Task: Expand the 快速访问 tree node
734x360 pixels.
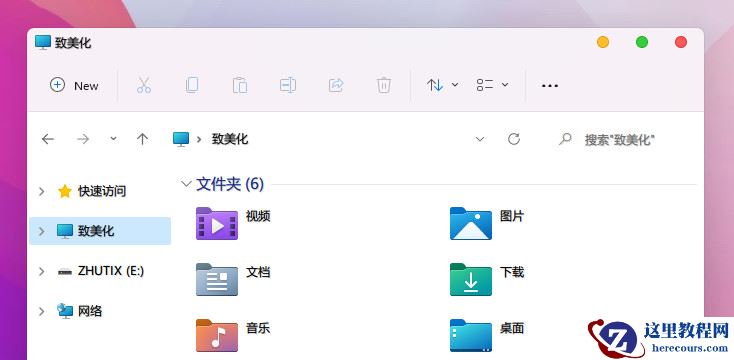Action: tap(42, 191)
